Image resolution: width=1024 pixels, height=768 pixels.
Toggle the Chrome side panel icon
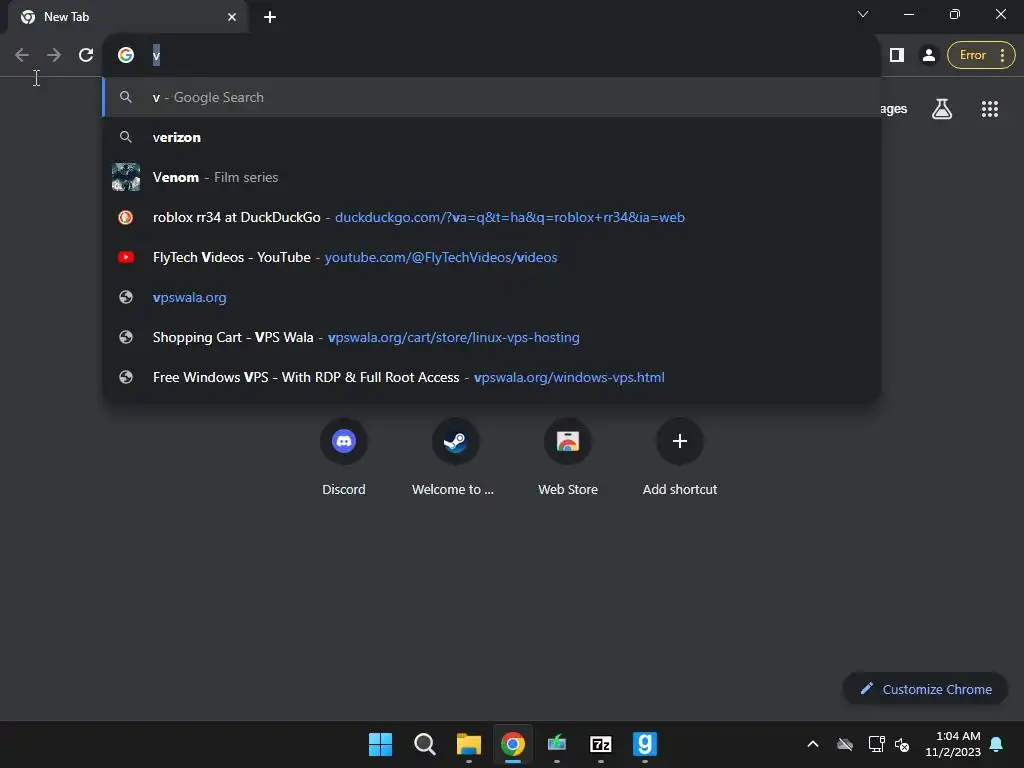tap(897, 56)
